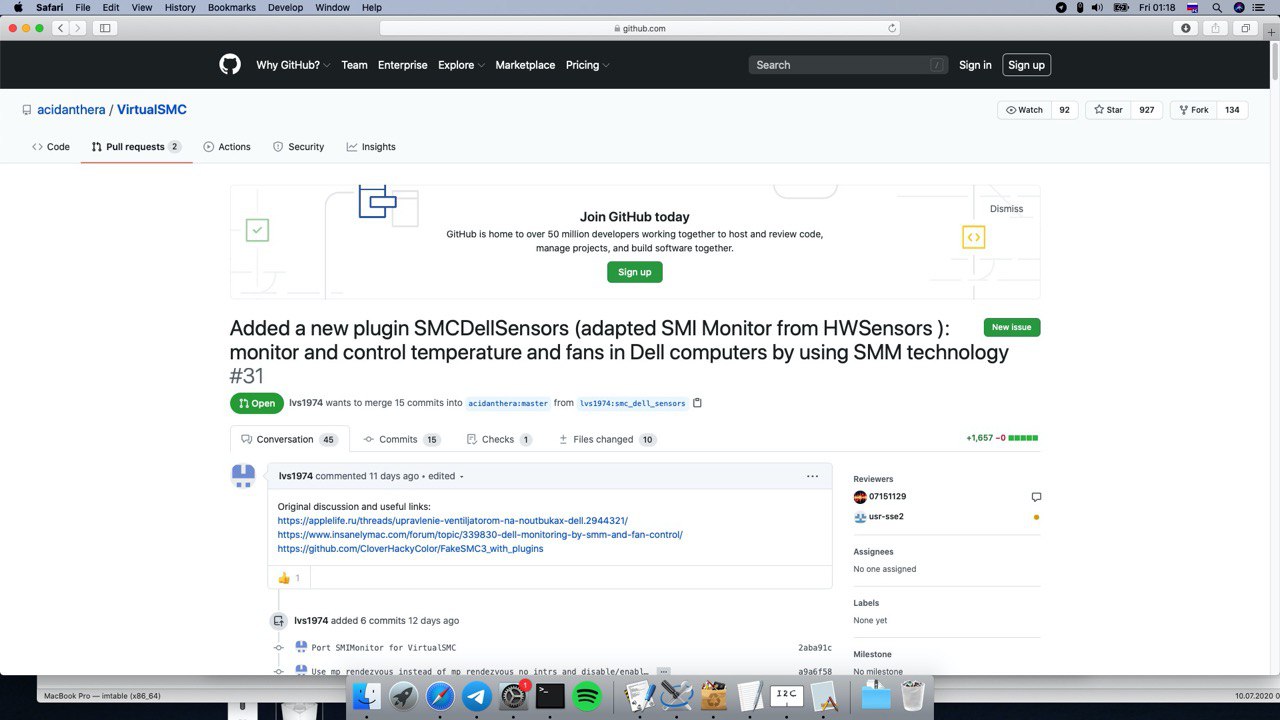1280x720 pixels.
Task: Select the Pull requests tab
Action: tap(136, 147)
